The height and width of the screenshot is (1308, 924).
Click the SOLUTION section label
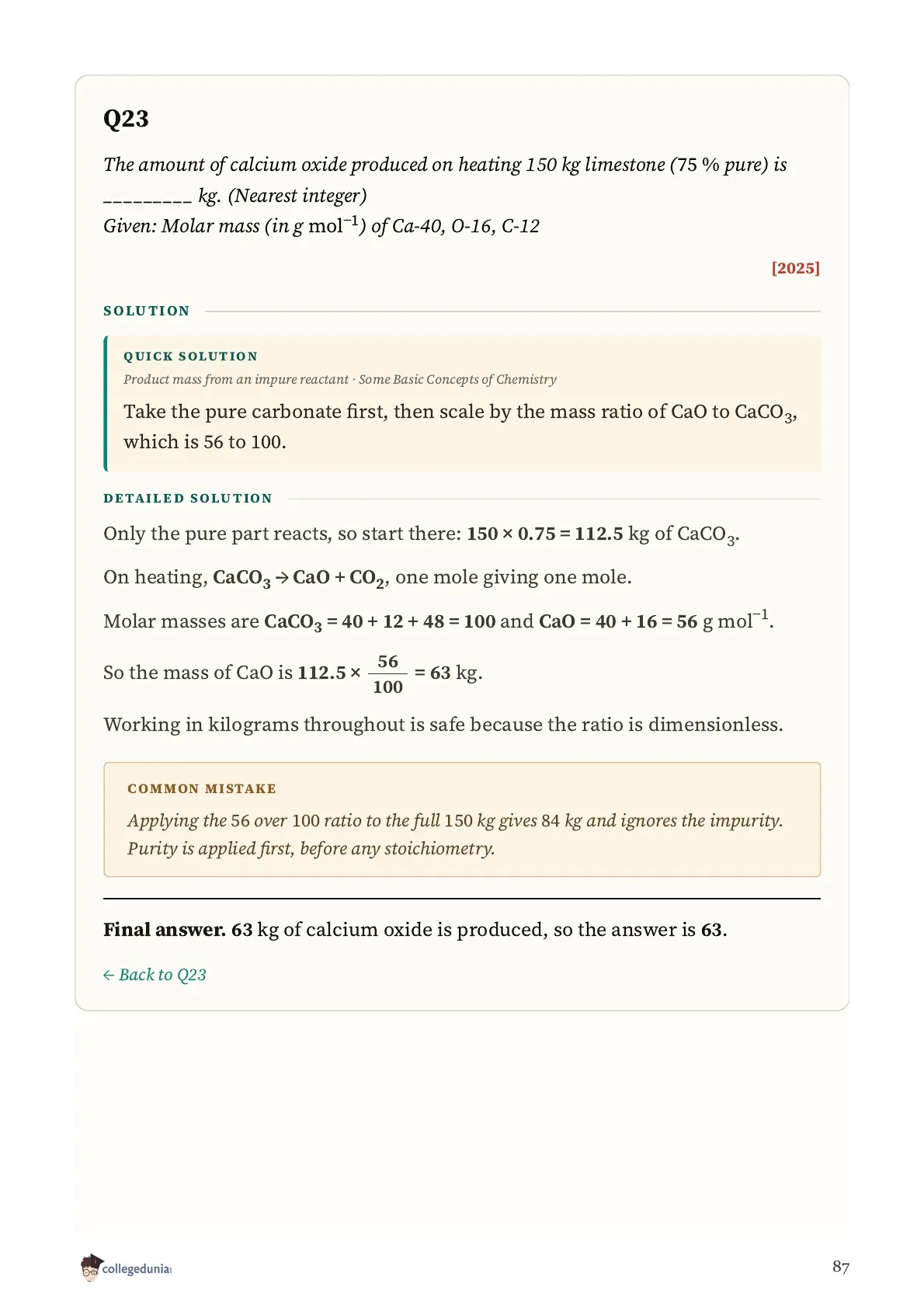pyautogui.click(x=147, y=311)
